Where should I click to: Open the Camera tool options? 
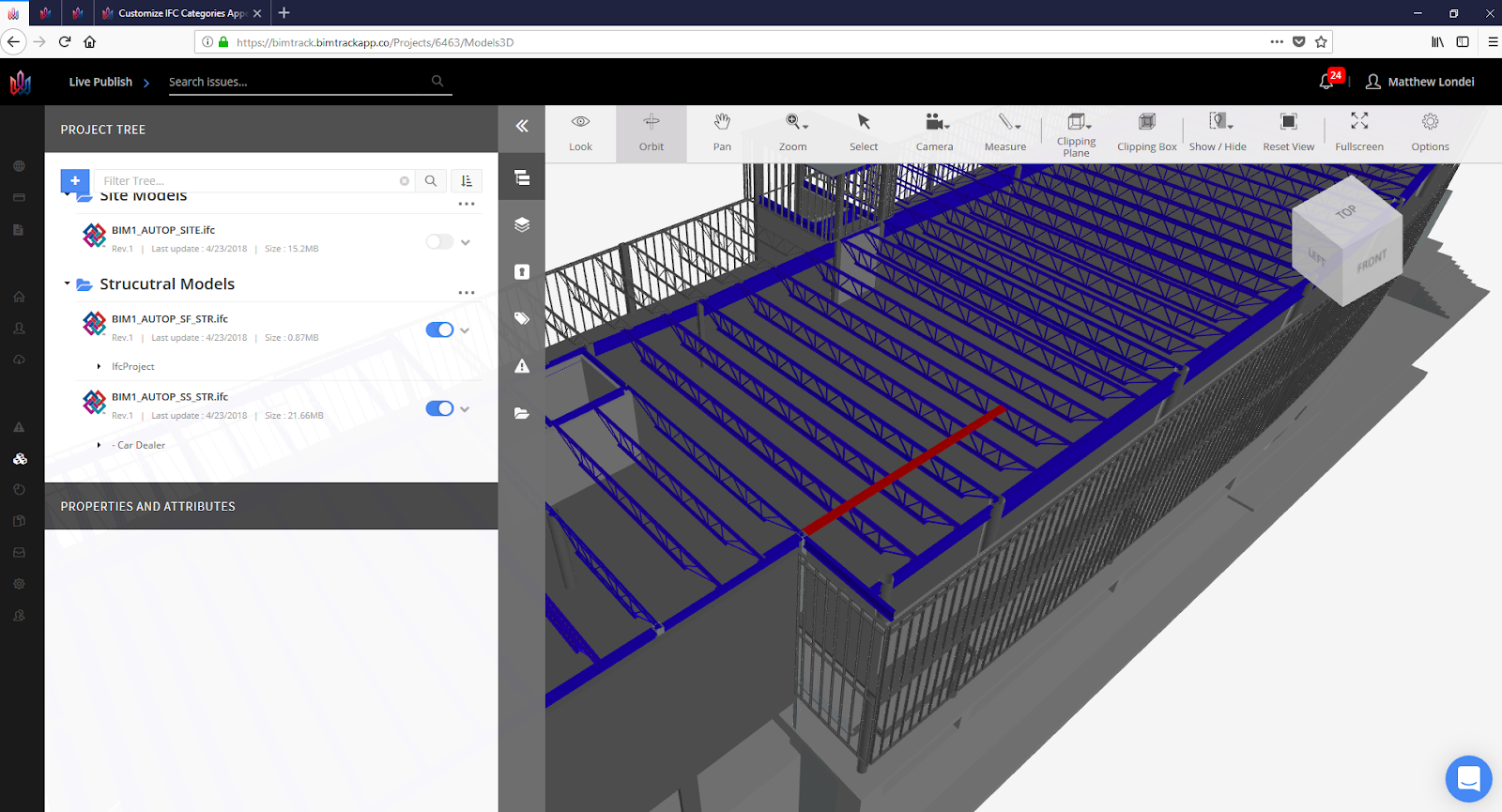click(x=935, y=133)
